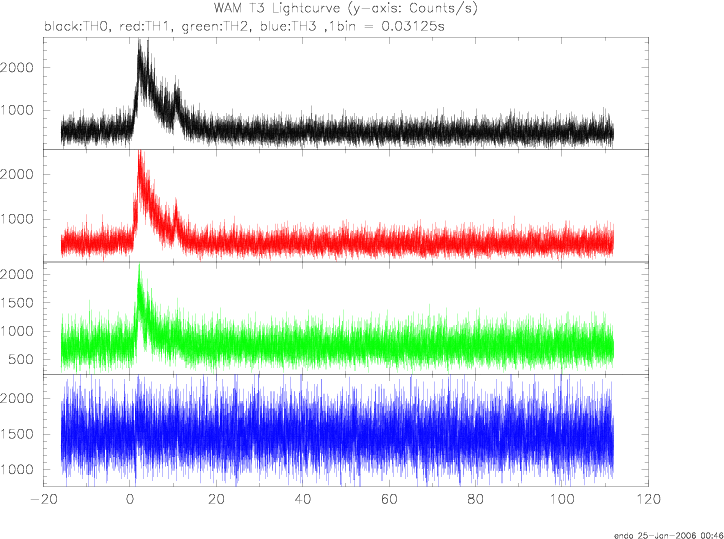This screenshot has width=724, height=539.
Task: Click the '500' label on green TH2 panel
Action: tap(21, 359)
